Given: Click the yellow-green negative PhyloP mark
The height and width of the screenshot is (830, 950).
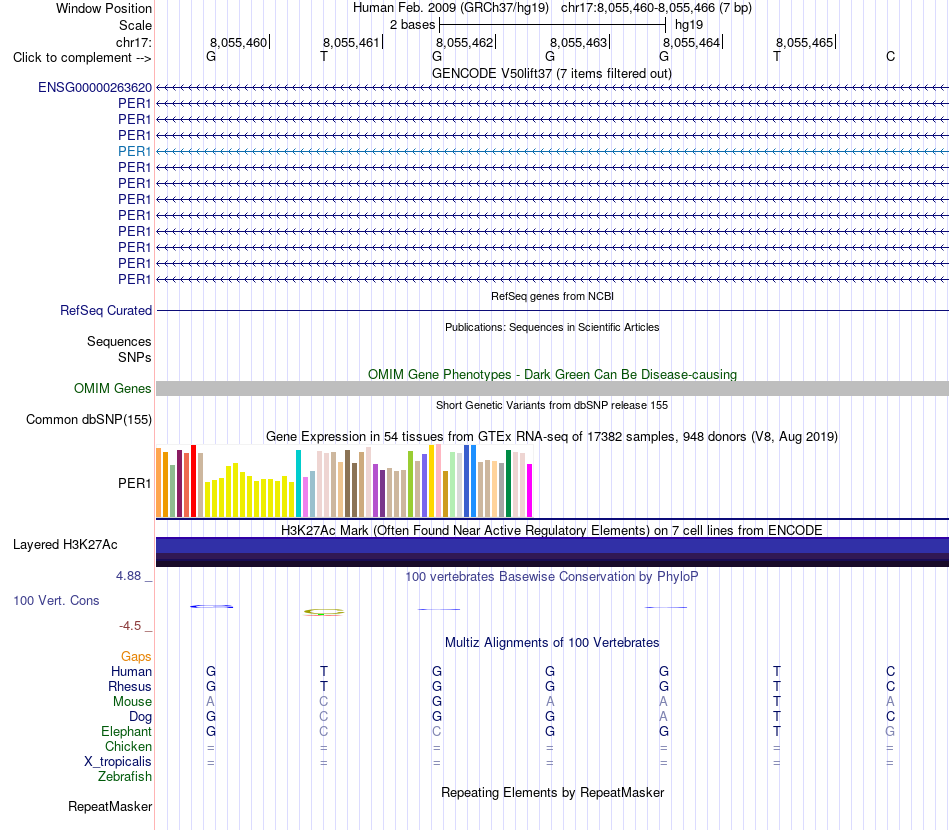Looking at the screenshot, I should tap(324, 612).
